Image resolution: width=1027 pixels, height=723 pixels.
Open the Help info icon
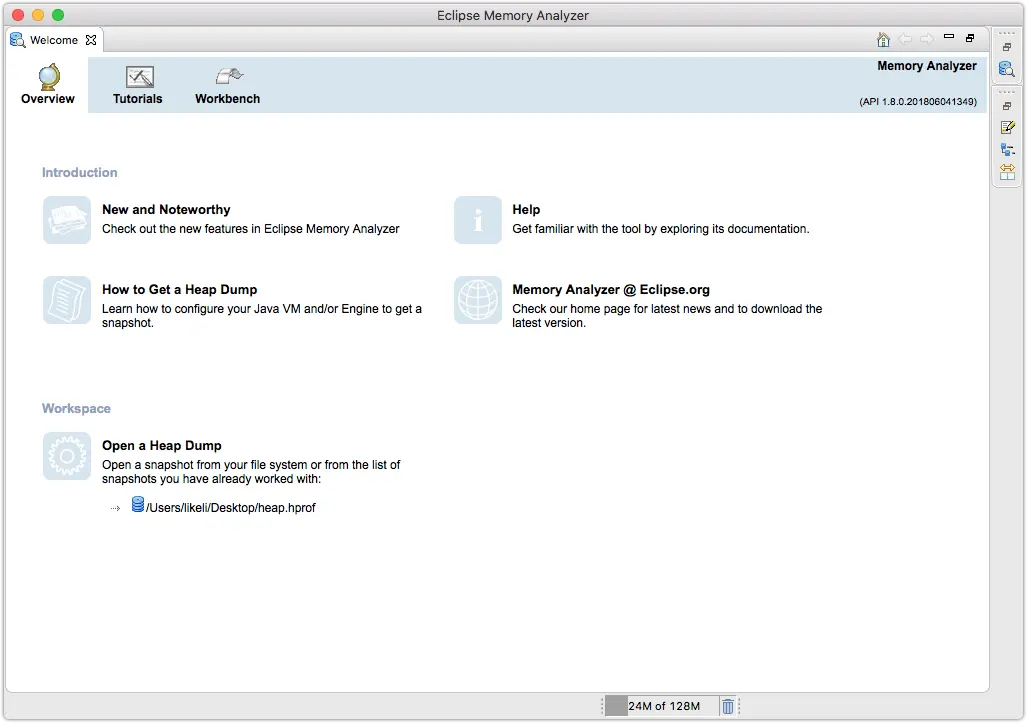tap(477, 220)
